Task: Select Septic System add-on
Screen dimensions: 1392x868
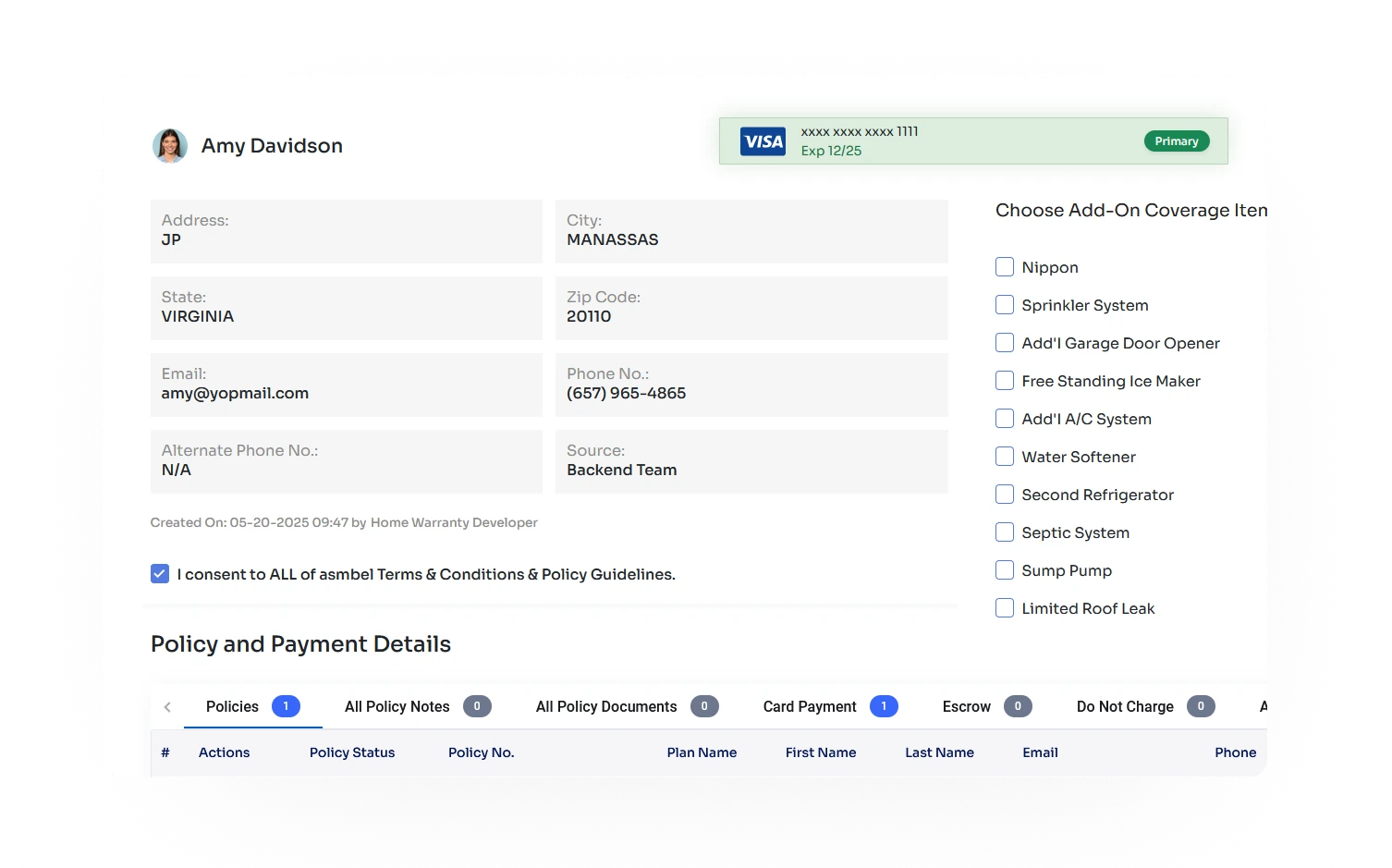Action: click(x=1005, y=532)
